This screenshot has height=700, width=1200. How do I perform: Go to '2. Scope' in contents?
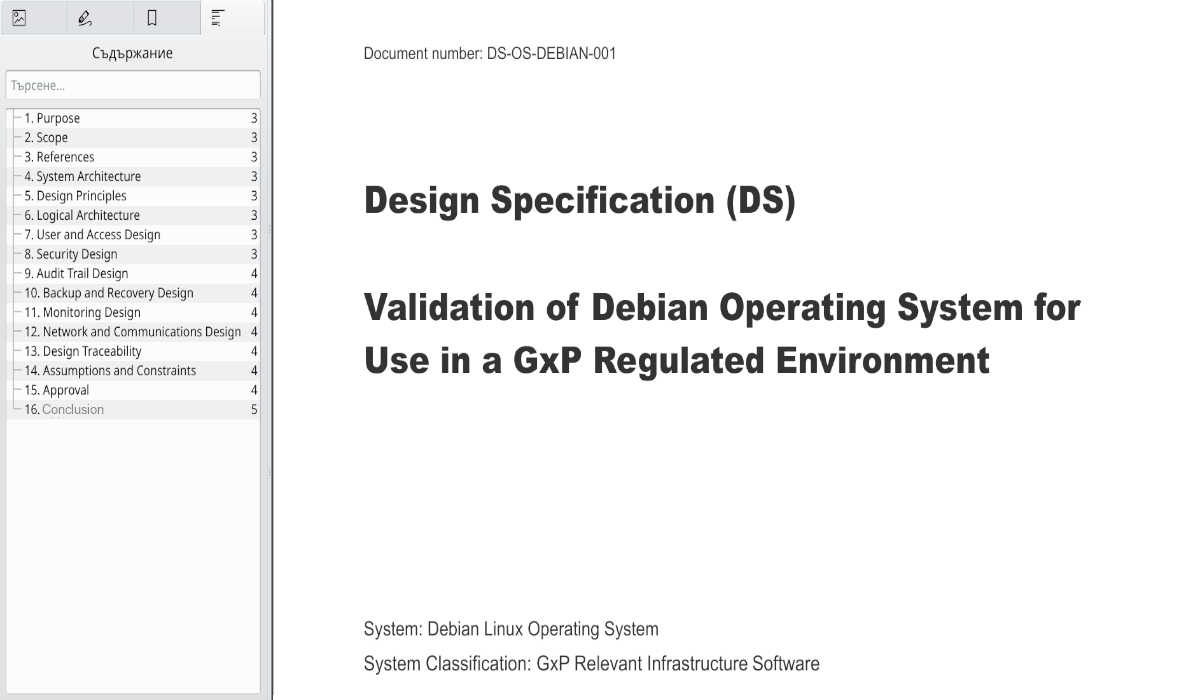coord(133,138)
